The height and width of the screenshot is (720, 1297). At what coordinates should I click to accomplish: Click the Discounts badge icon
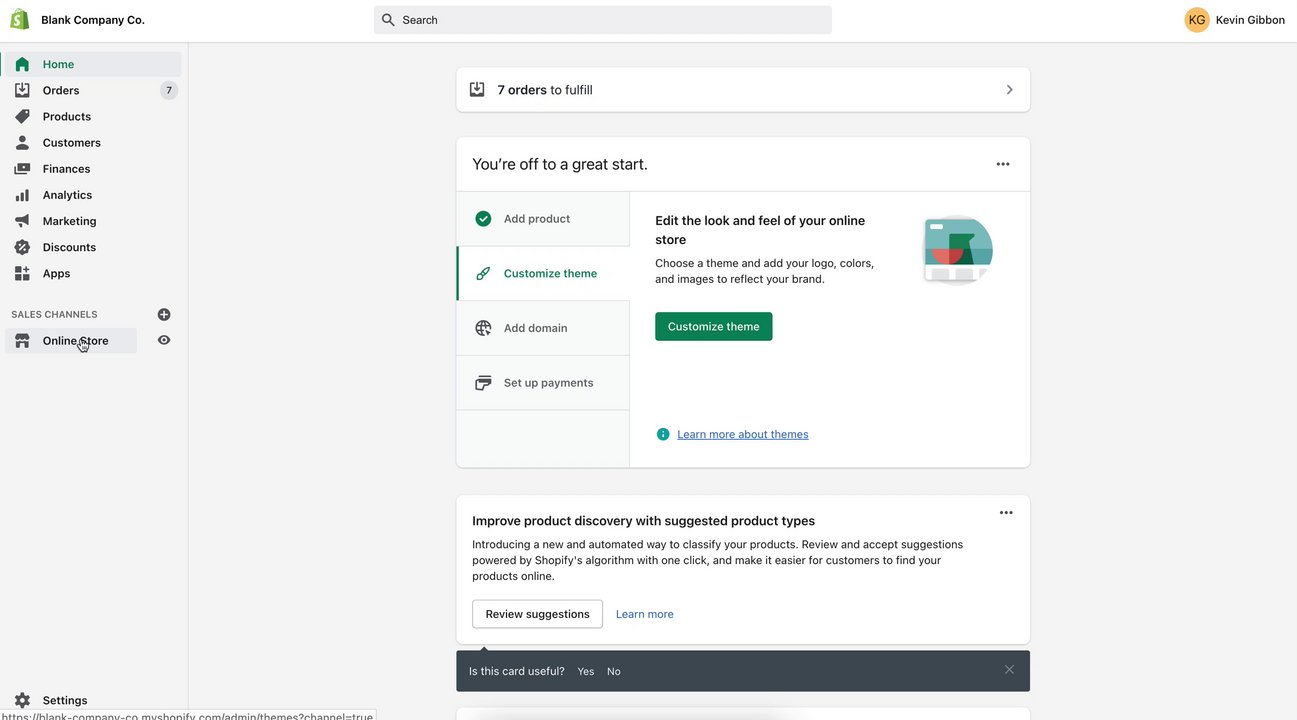[22, 247]
